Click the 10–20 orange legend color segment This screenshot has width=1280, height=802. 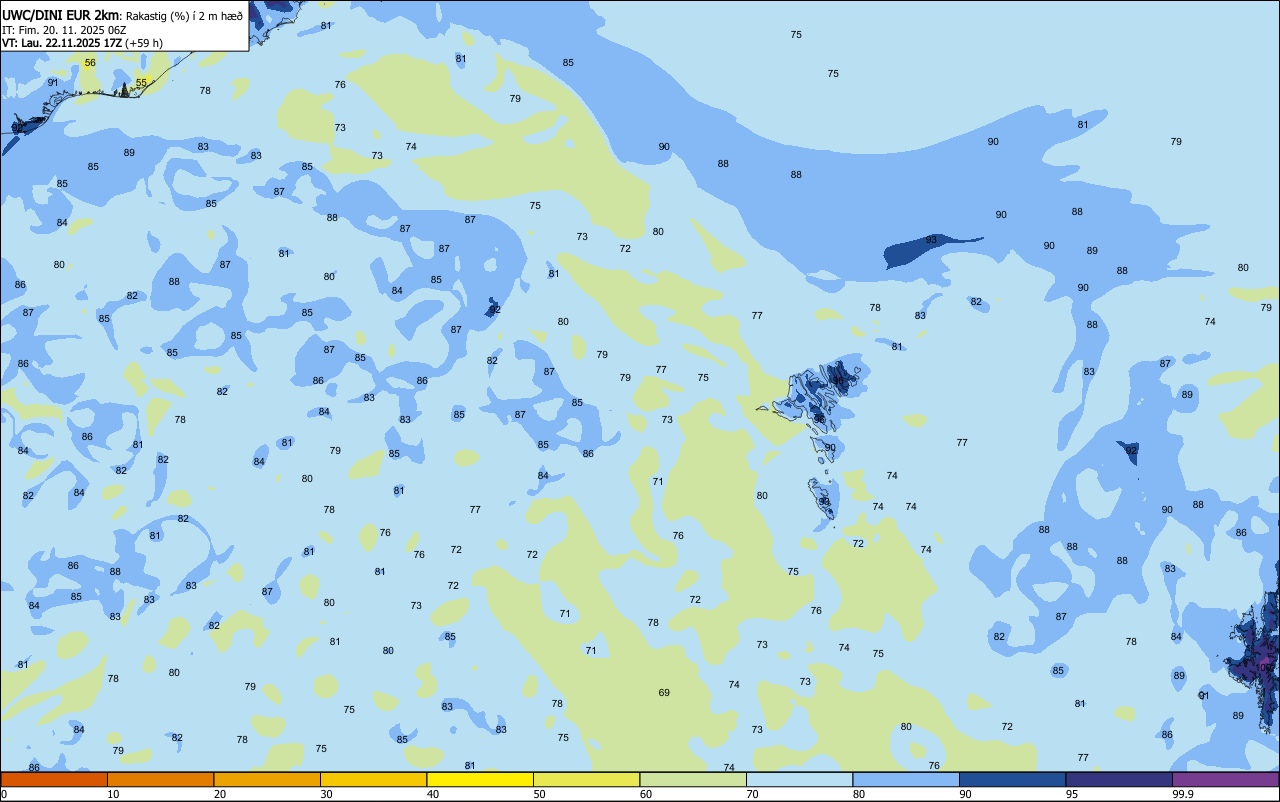tap(160, 779)
